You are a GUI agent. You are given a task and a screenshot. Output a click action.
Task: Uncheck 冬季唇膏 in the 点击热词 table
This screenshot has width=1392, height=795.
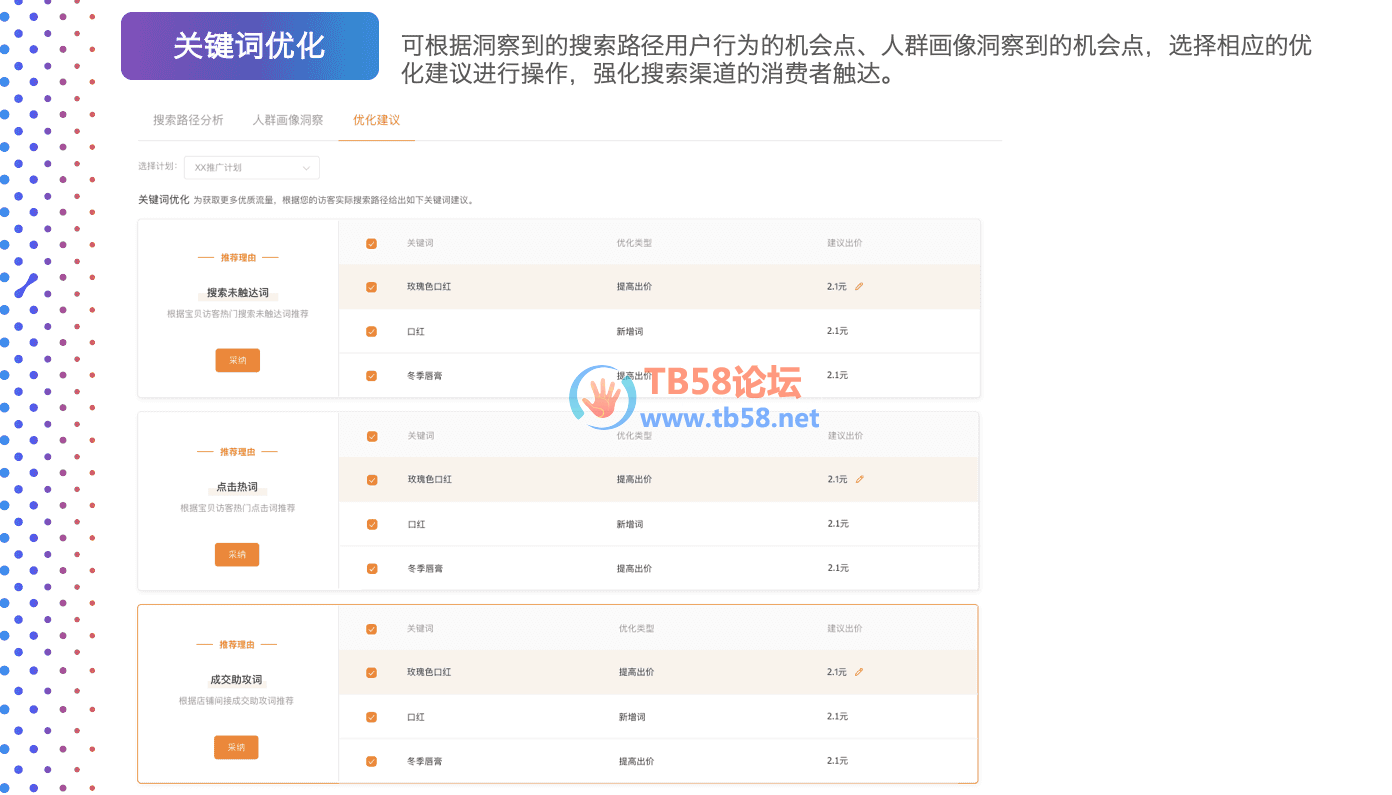(x=372, y=569)
